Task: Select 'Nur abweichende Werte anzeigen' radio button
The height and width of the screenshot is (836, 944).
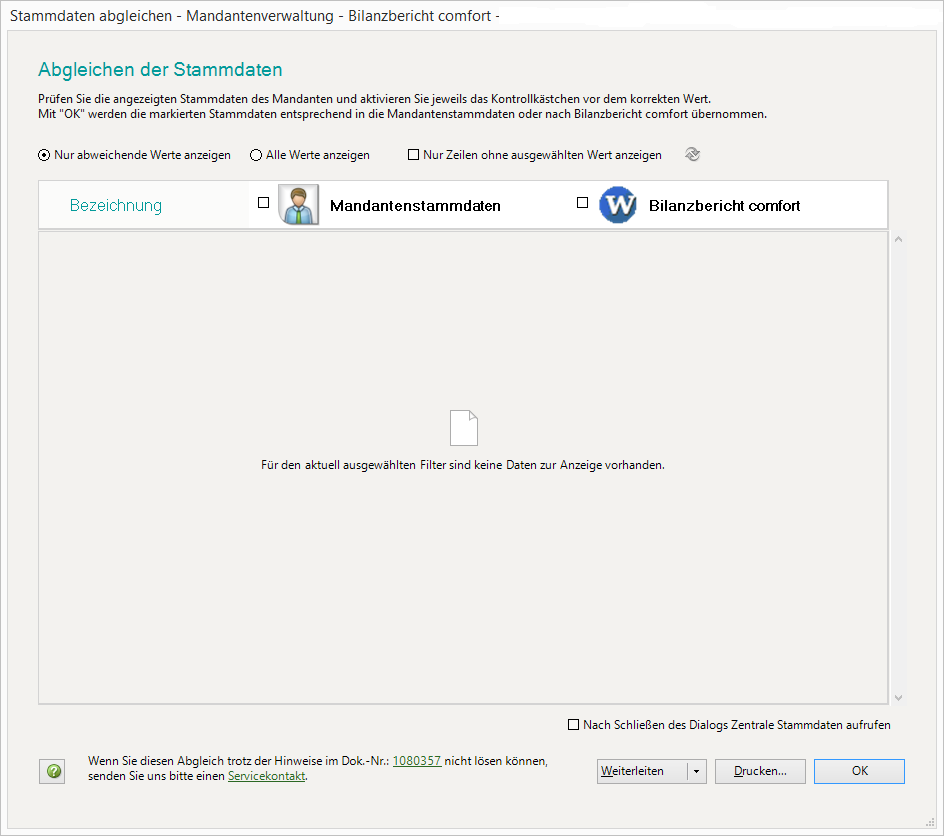Action: [44, 155]
